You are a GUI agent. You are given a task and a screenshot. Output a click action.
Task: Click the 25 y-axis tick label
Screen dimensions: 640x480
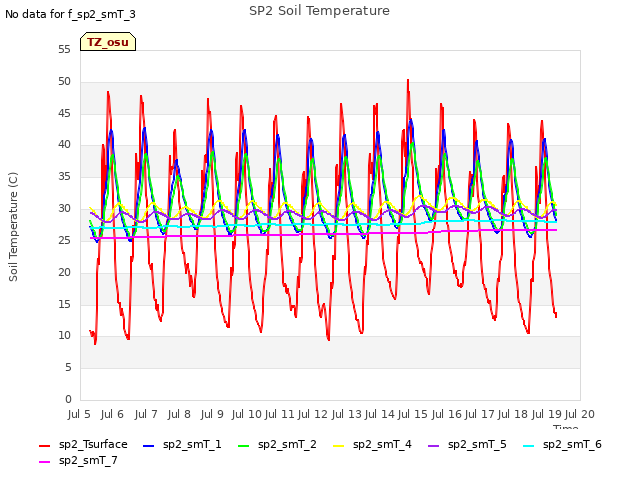click(x=64, y=240)
